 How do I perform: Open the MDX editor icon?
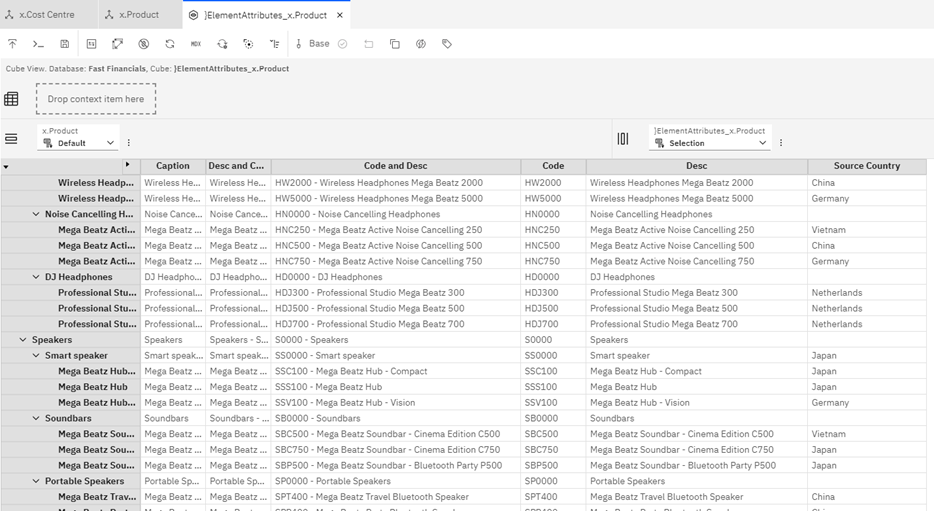pos(196,43)
